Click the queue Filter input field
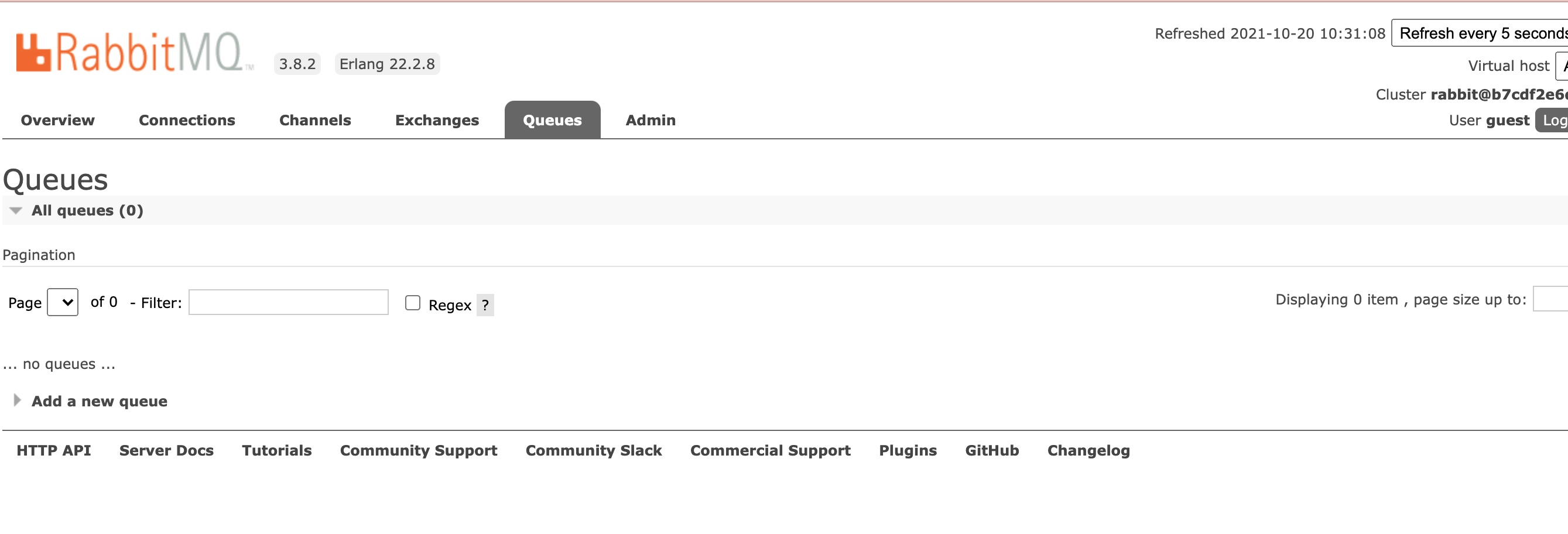Image resolution: width=1568 pixels, height=534 pixels. click(288, 303)
